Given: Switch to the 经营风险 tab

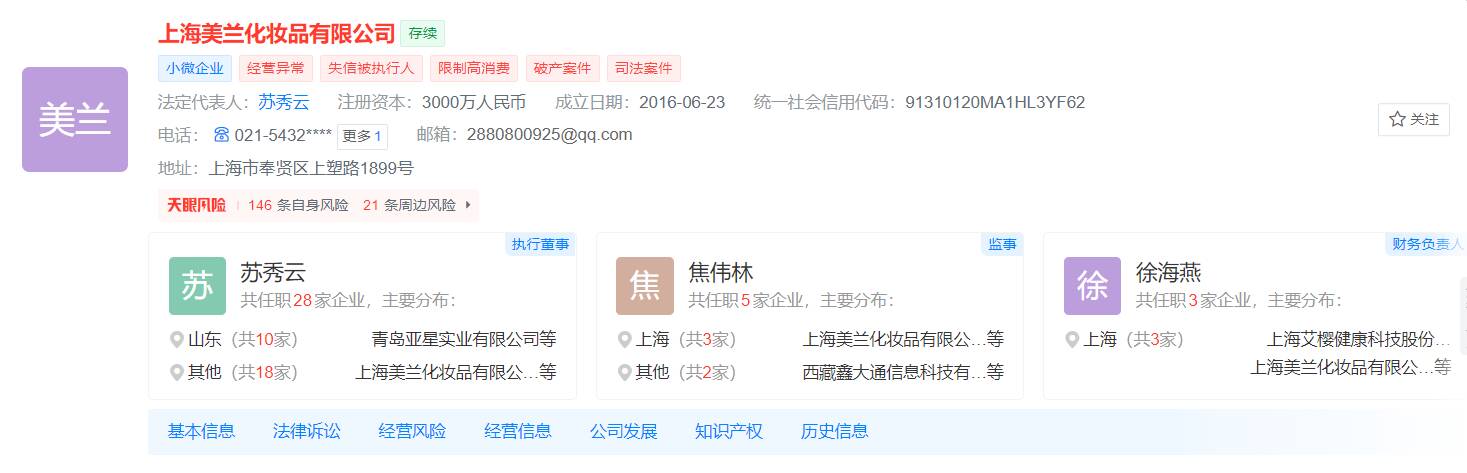Looking at the screenshot, I should tap(412, 431).
